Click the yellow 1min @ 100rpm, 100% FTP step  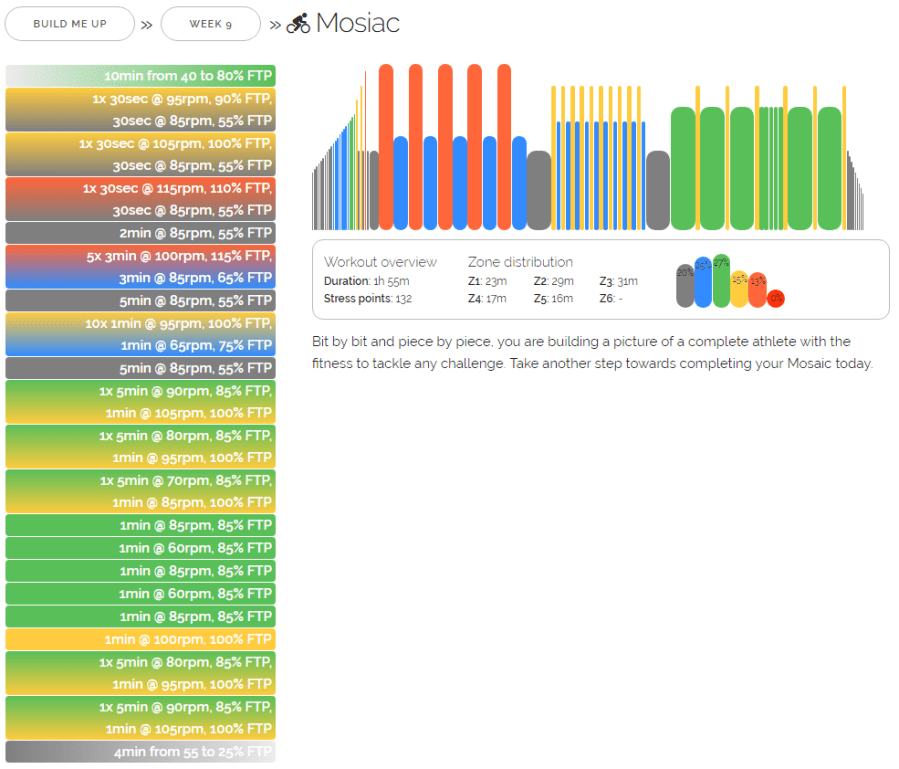140,639
